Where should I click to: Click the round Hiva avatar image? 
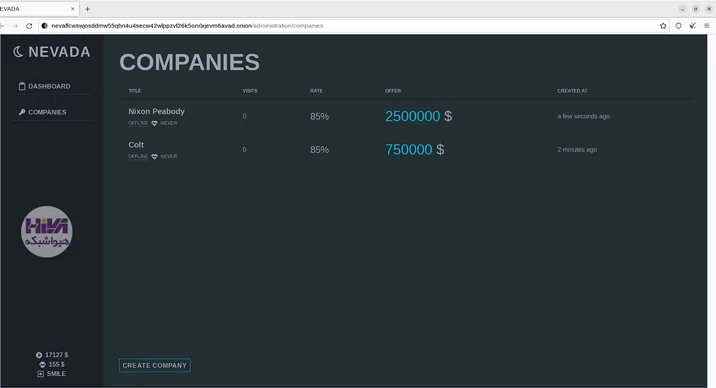pos(47,232)
